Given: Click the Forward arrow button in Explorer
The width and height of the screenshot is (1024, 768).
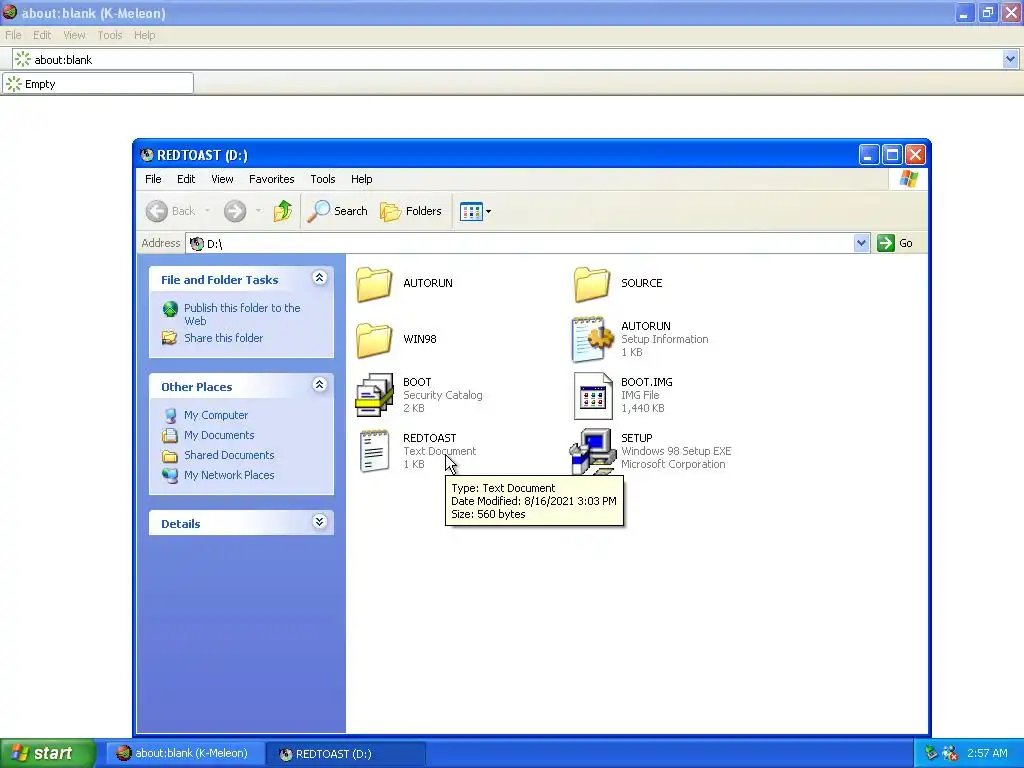Looking at the screenshot, I should (235, 211).
